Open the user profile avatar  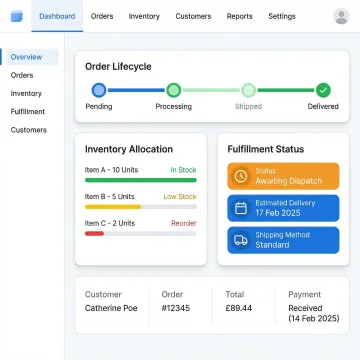(x=341, y=16)
